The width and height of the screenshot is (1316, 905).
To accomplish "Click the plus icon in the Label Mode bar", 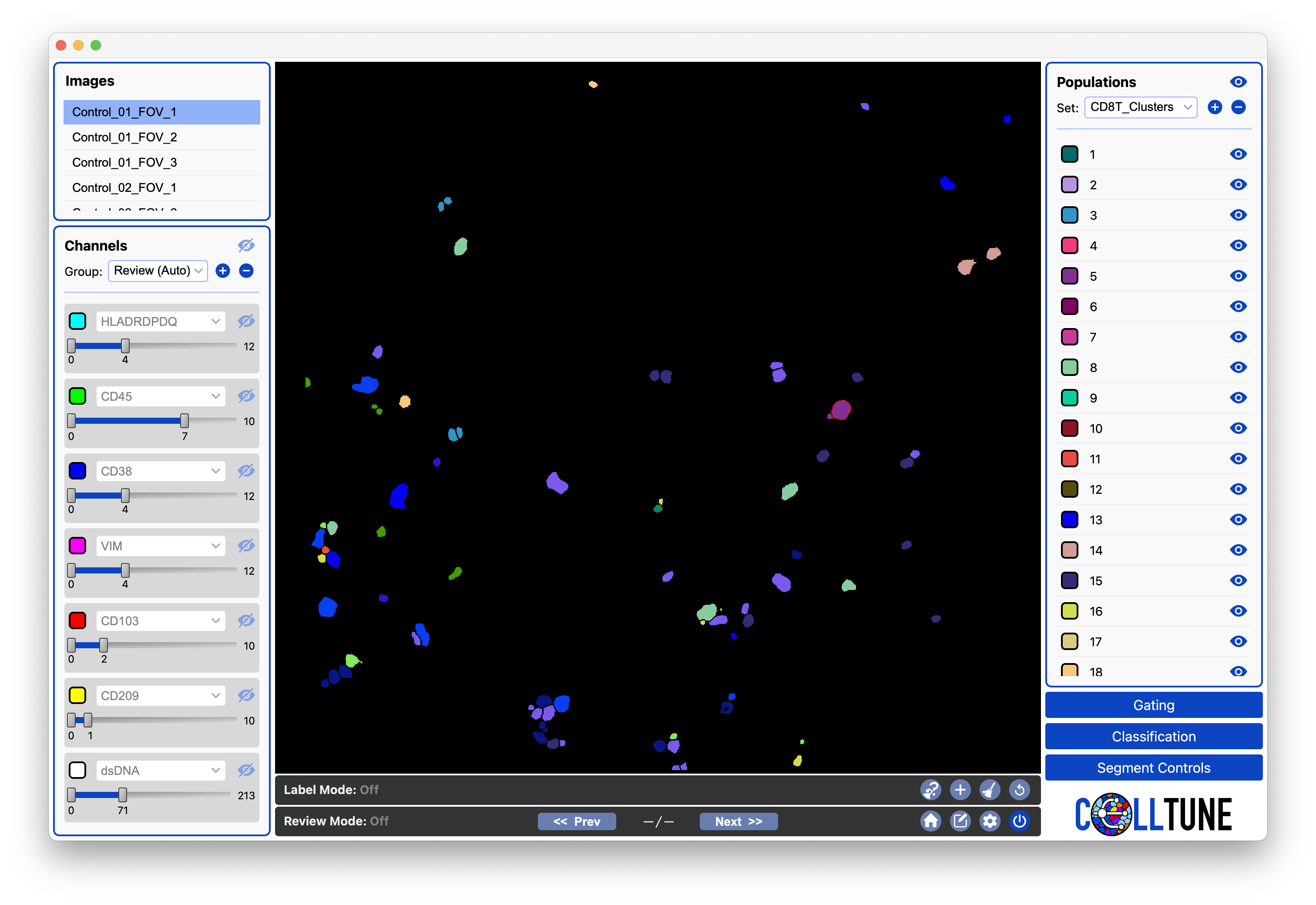I will (x=960, y=789).
